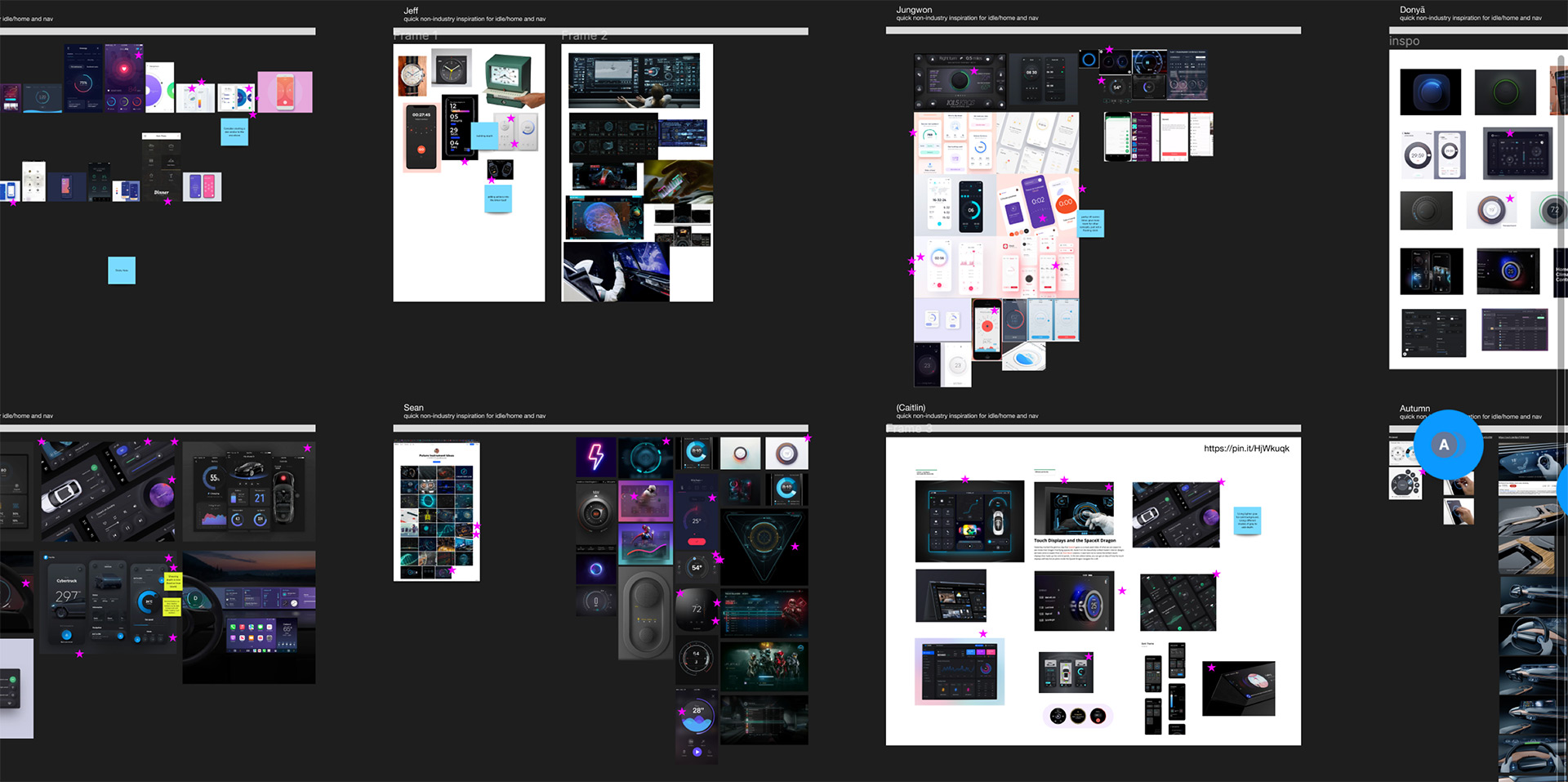1568x782 pixels.
Task: Click the triangular HUD image in Sean's section
Action: click(x=764, y=543)
